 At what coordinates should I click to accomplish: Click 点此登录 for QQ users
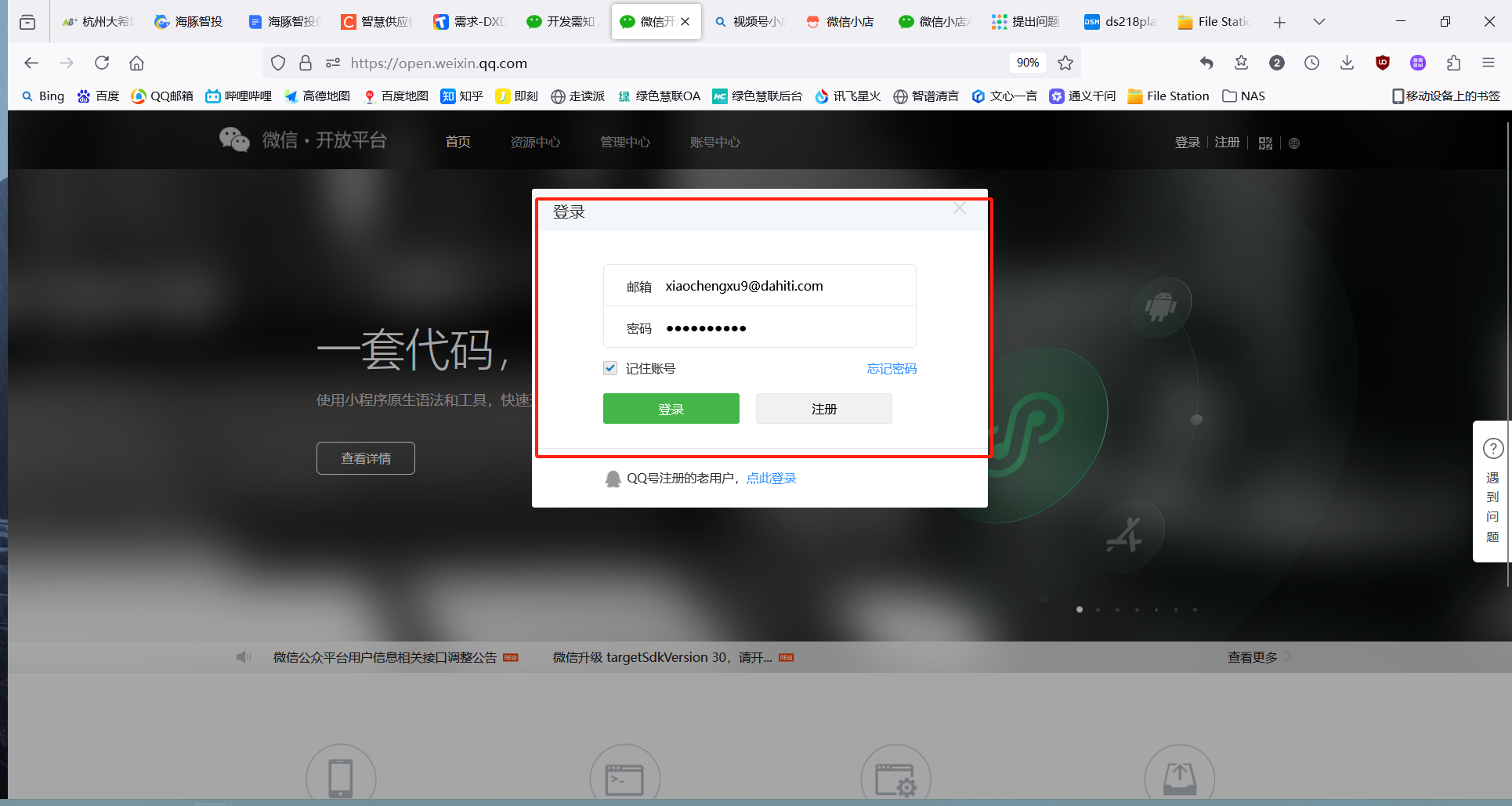point(771,478)
